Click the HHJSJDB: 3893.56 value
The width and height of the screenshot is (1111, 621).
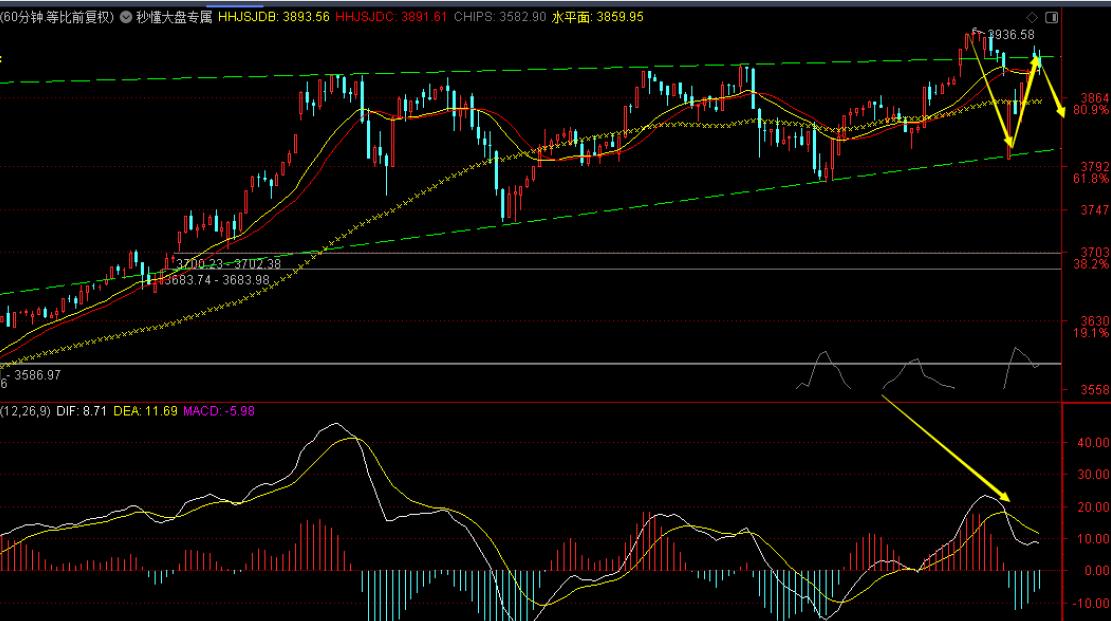273,17
